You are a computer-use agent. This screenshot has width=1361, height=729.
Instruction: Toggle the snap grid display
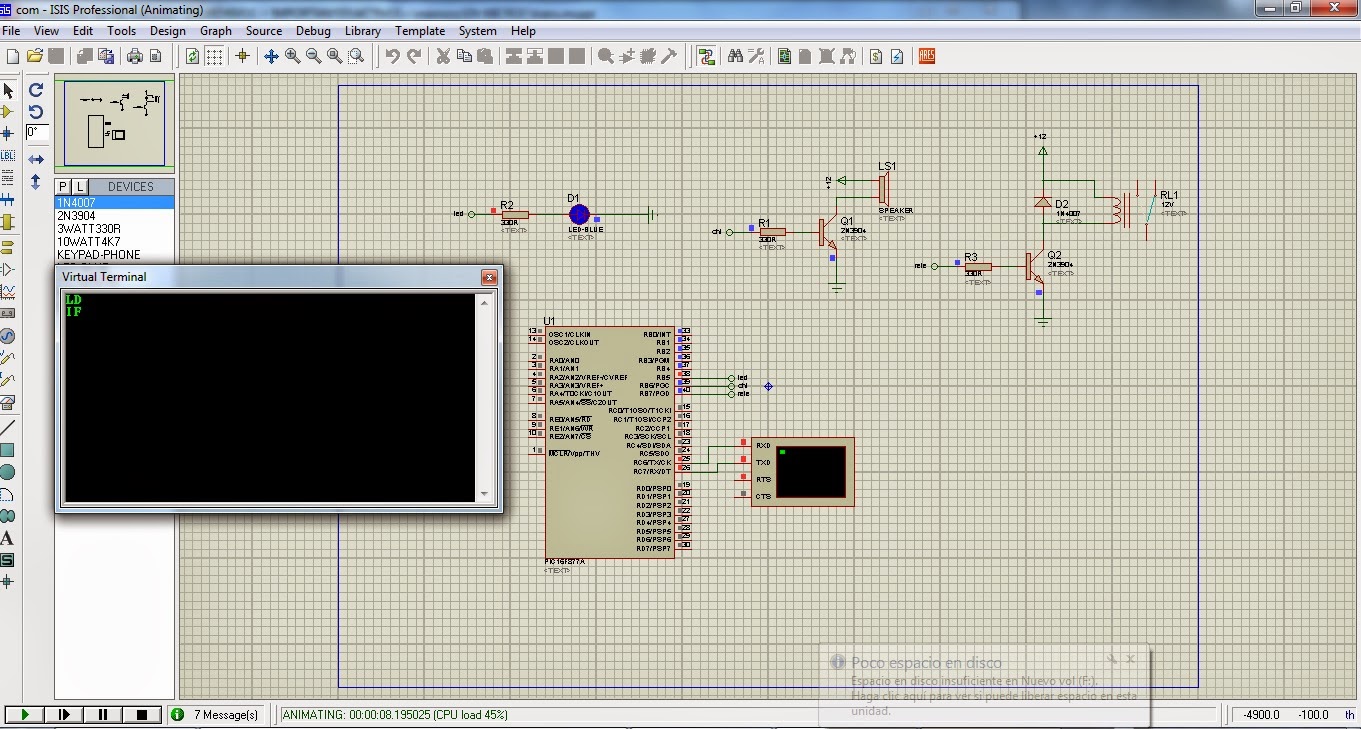(214, 57)
